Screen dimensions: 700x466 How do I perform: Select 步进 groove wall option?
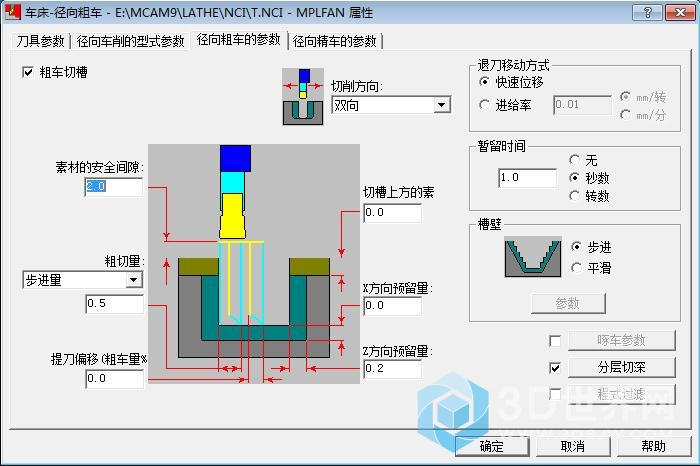pyautogui.click(x=576, y=246)
